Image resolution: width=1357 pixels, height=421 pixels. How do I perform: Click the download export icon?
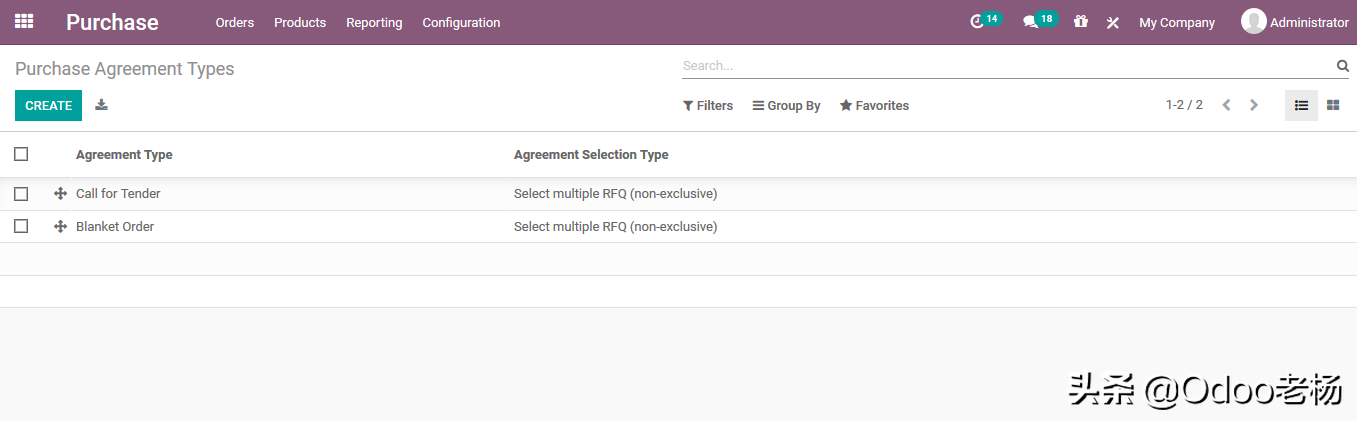click(x=101, y=105)
